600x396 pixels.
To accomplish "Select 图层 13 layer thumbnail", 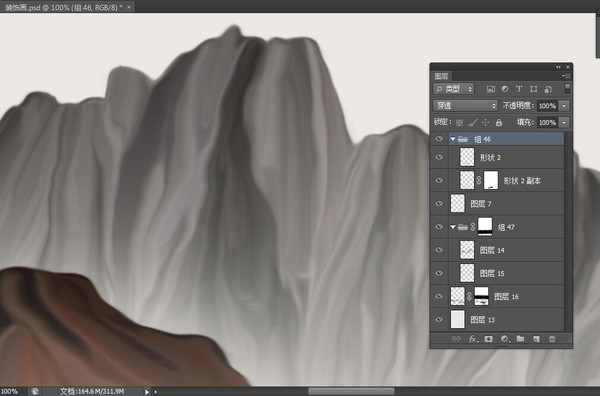I will (x=458, y=319).
